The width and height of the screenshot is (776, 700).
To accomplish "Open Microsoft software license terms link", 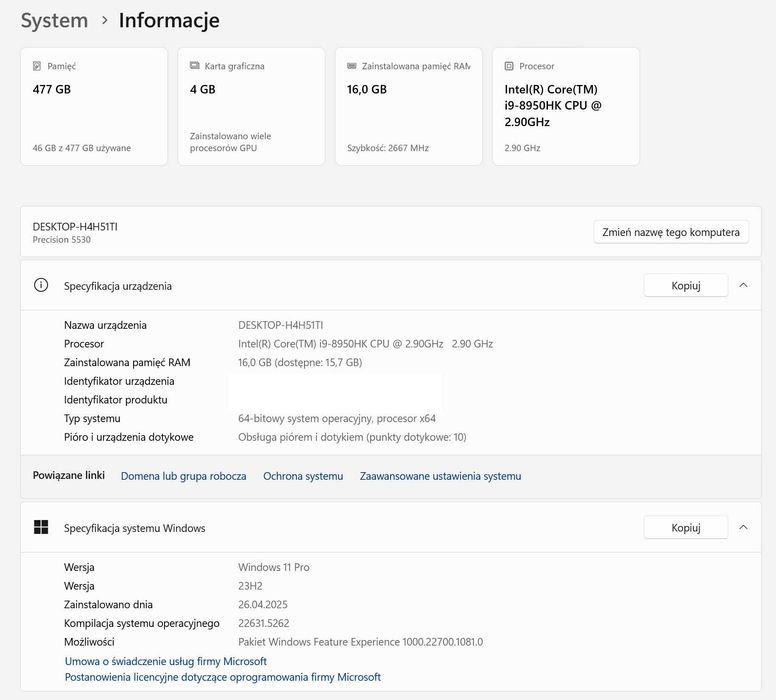I will point(222,677).
